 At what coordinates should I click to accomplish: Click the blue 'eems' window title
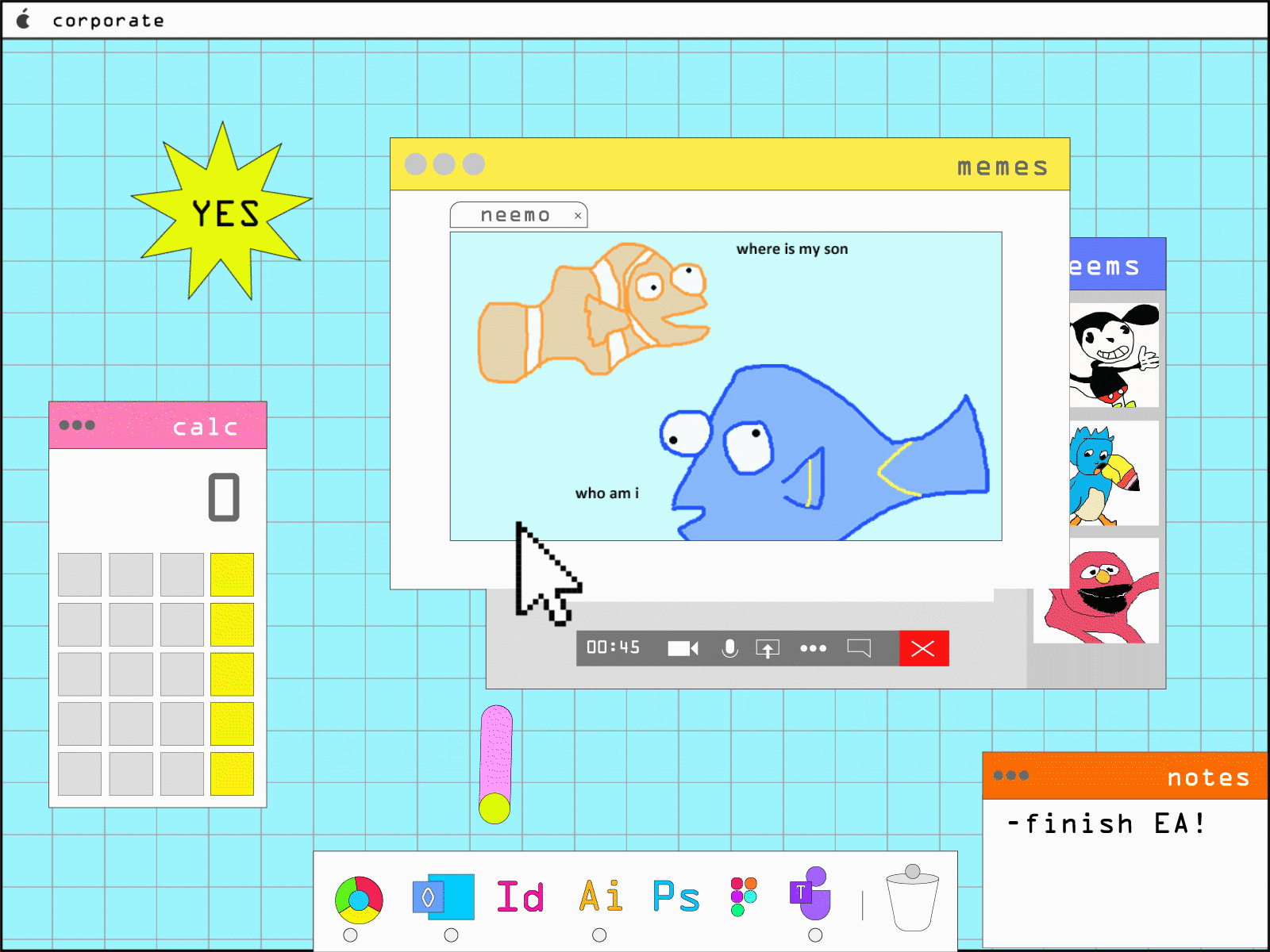tap(1105, 266)
